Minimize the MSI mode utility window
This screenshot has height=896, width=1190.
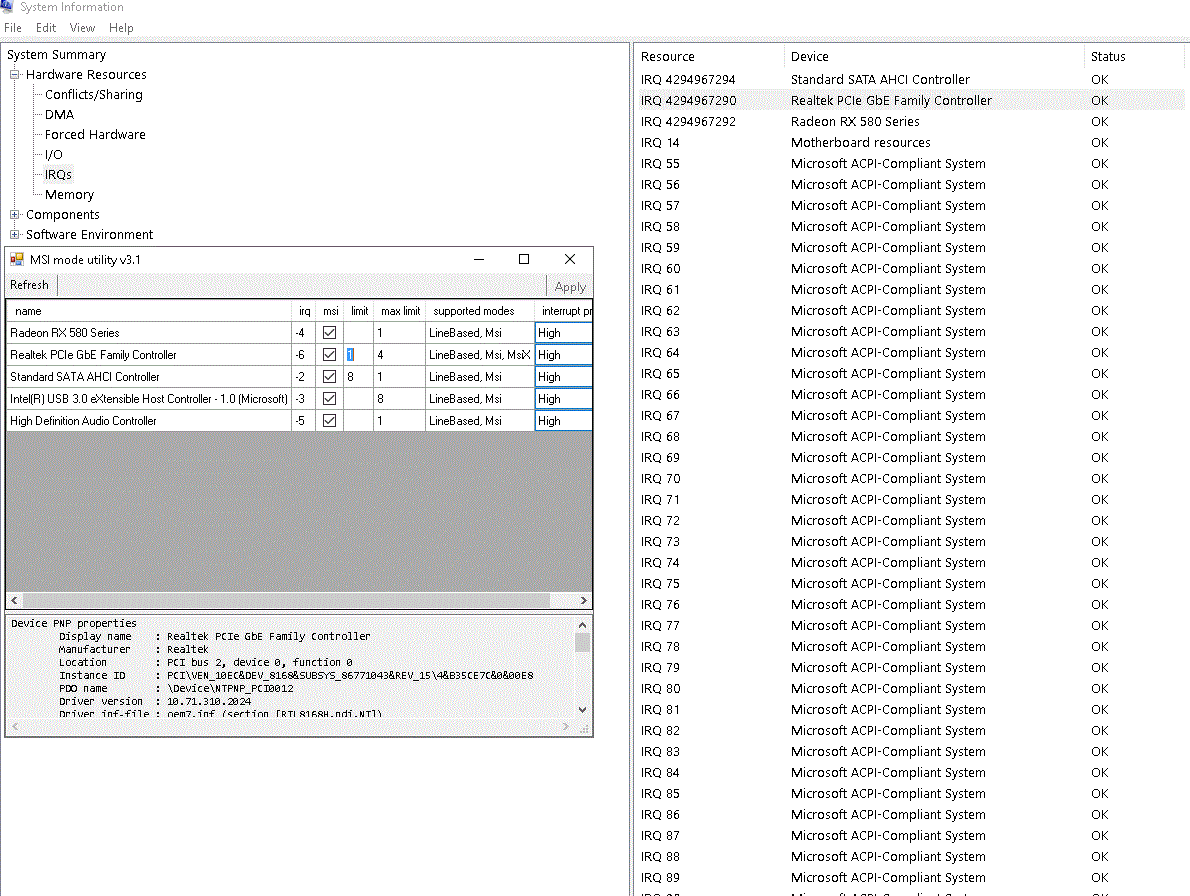pos(478,260)
